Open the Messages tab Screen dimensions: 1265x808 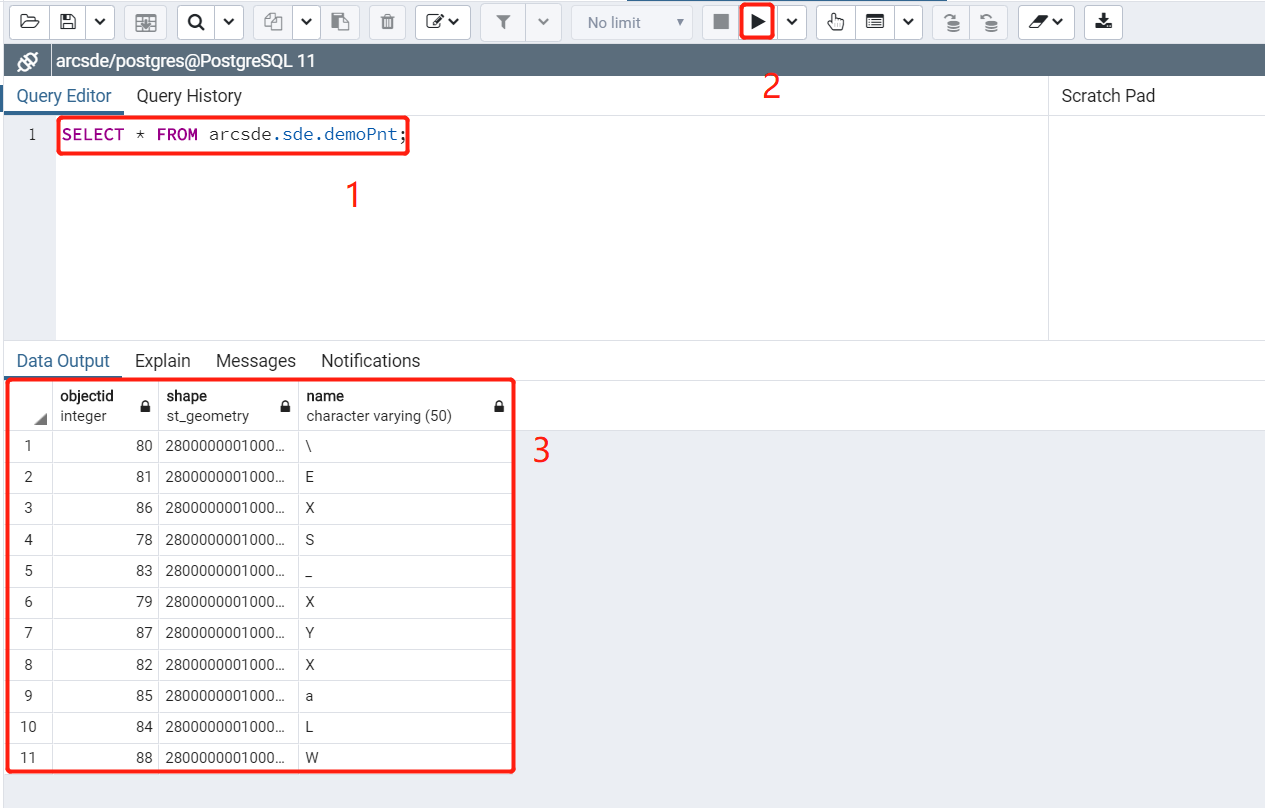click(x=256, y=361)
